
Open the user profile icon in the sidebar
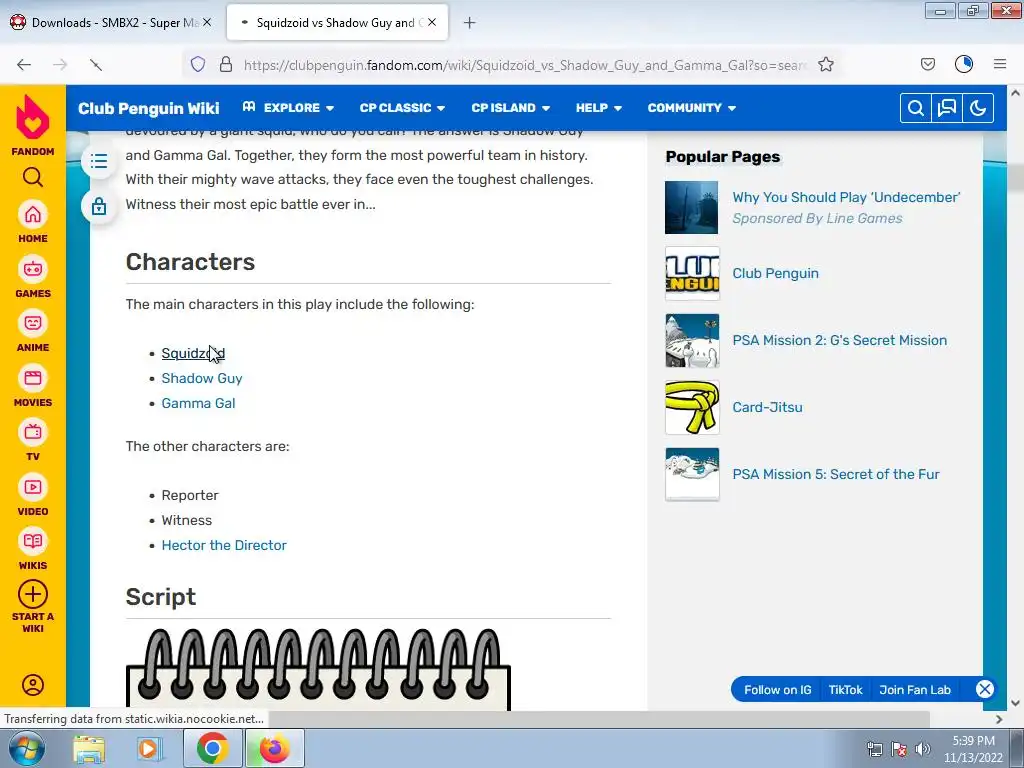[x=33, y=684]
